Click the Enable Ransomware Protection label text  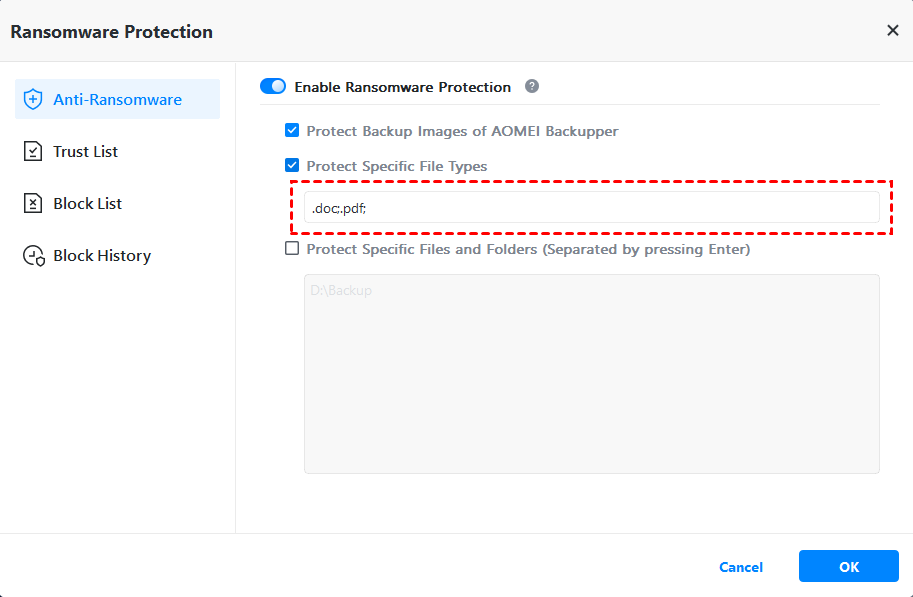[x=402, y=87]
